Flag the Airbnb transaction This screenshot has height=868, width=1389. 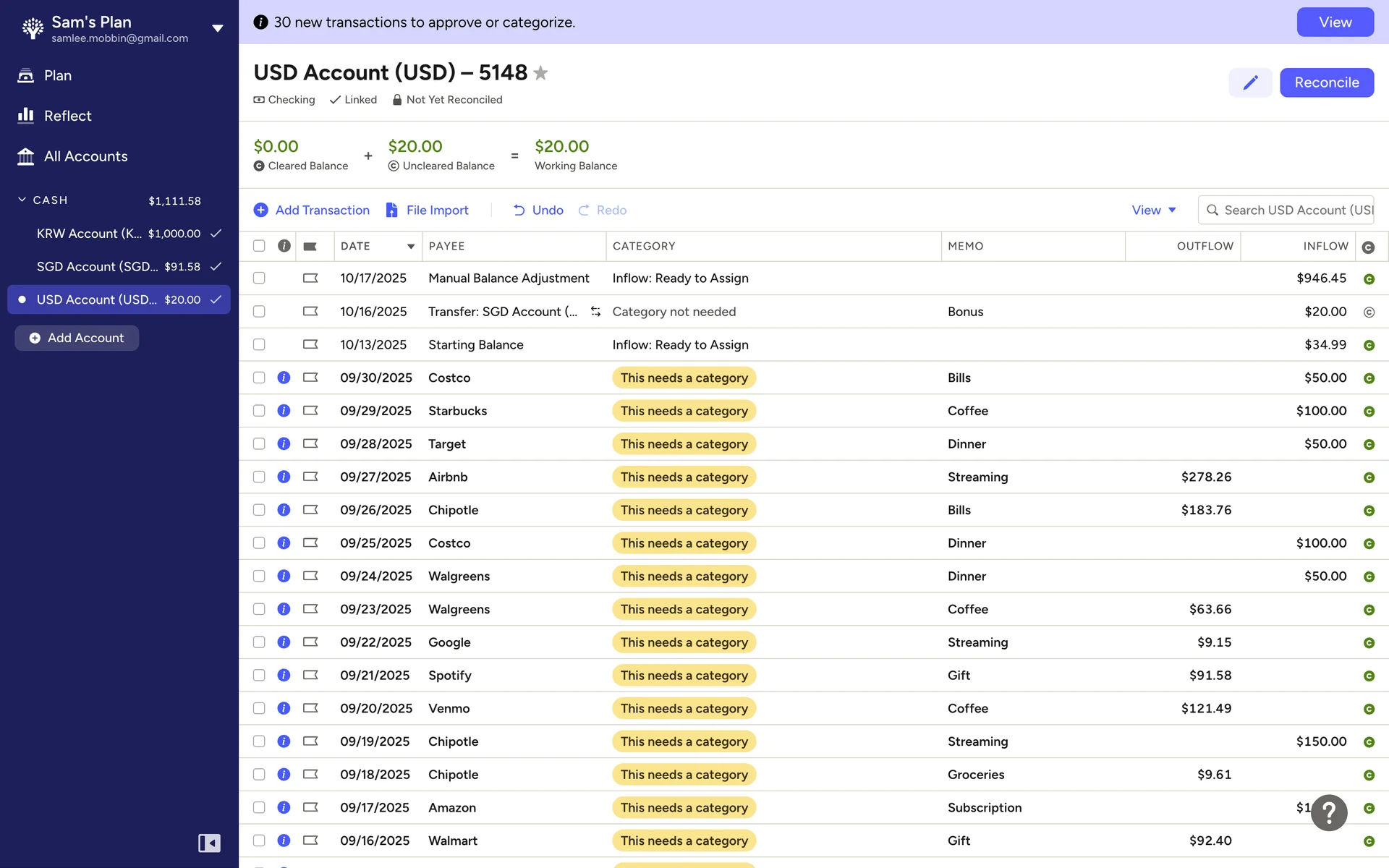310,477
